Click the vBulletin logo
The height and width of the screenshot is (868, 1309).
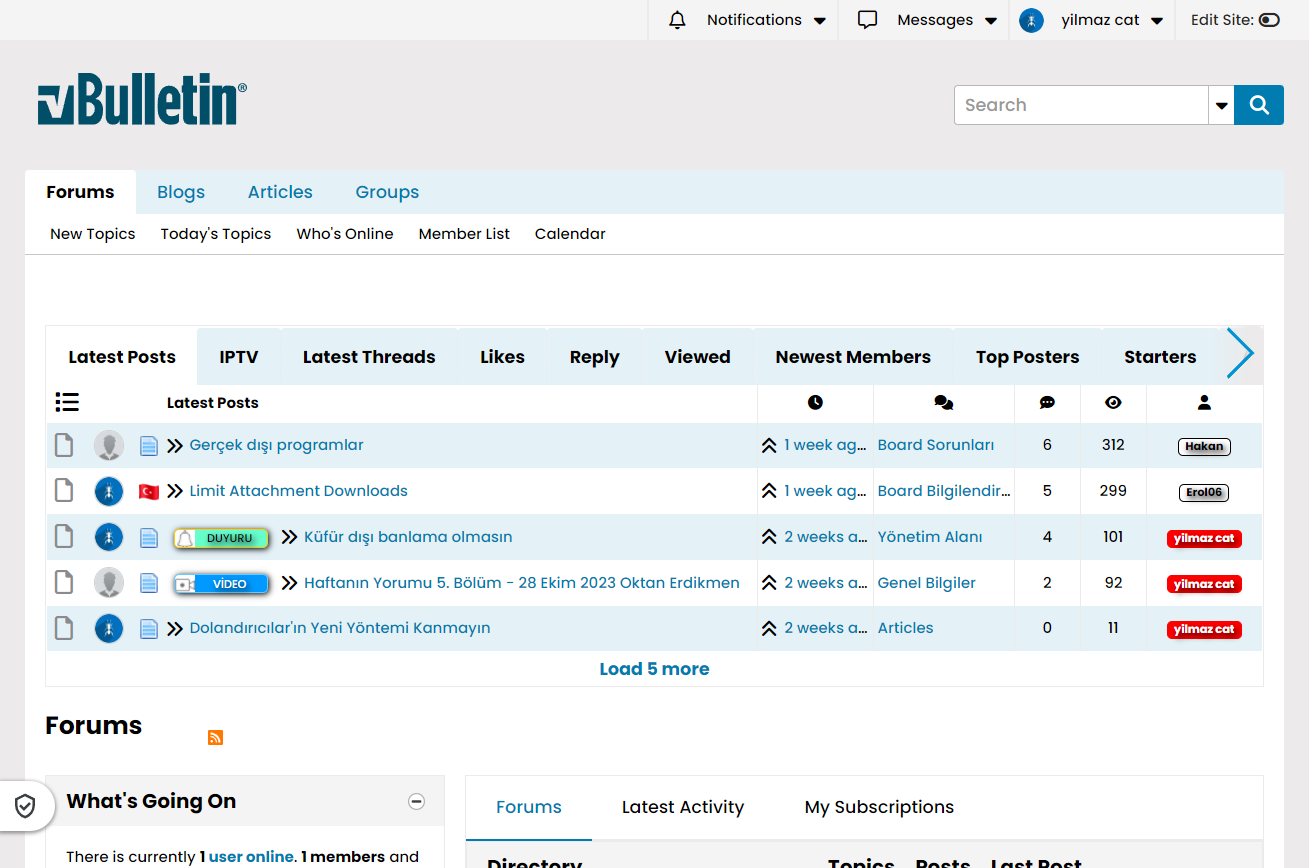(x=142, y=99)
